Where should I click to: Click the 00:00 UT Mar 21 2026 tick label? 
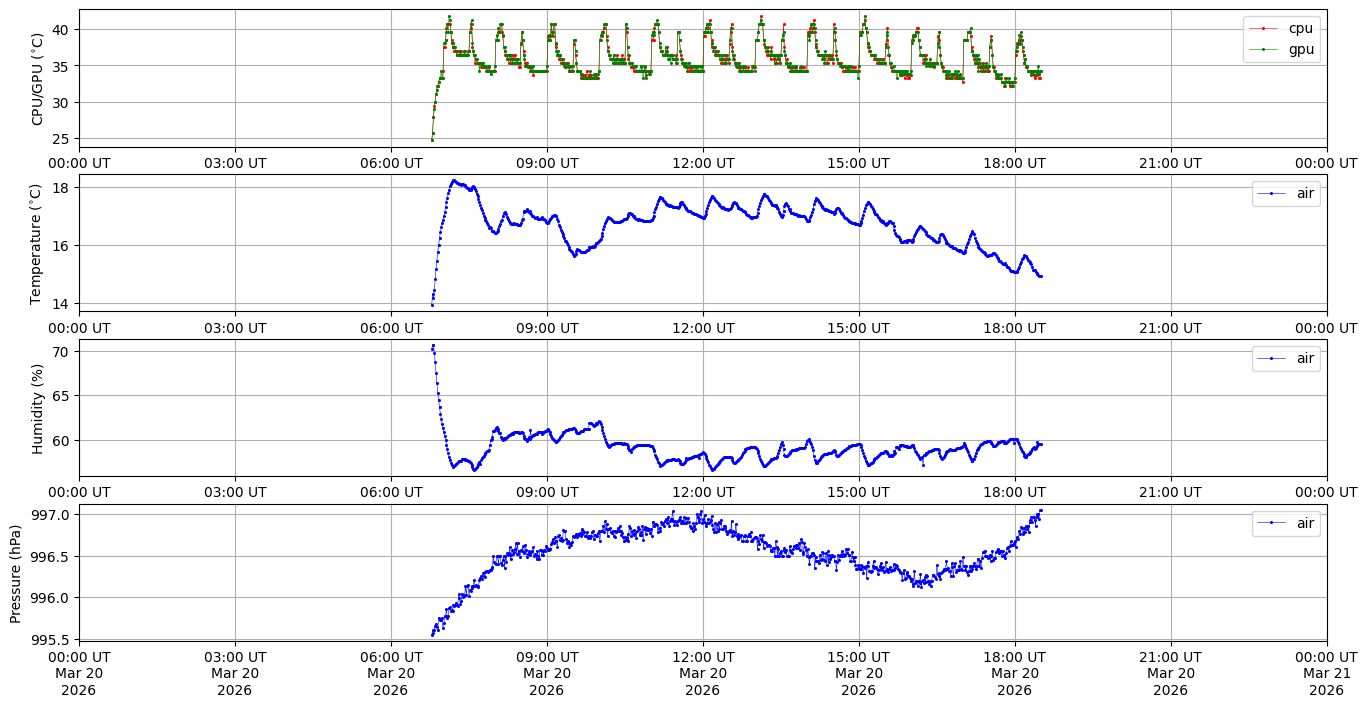click(1326, 673)
